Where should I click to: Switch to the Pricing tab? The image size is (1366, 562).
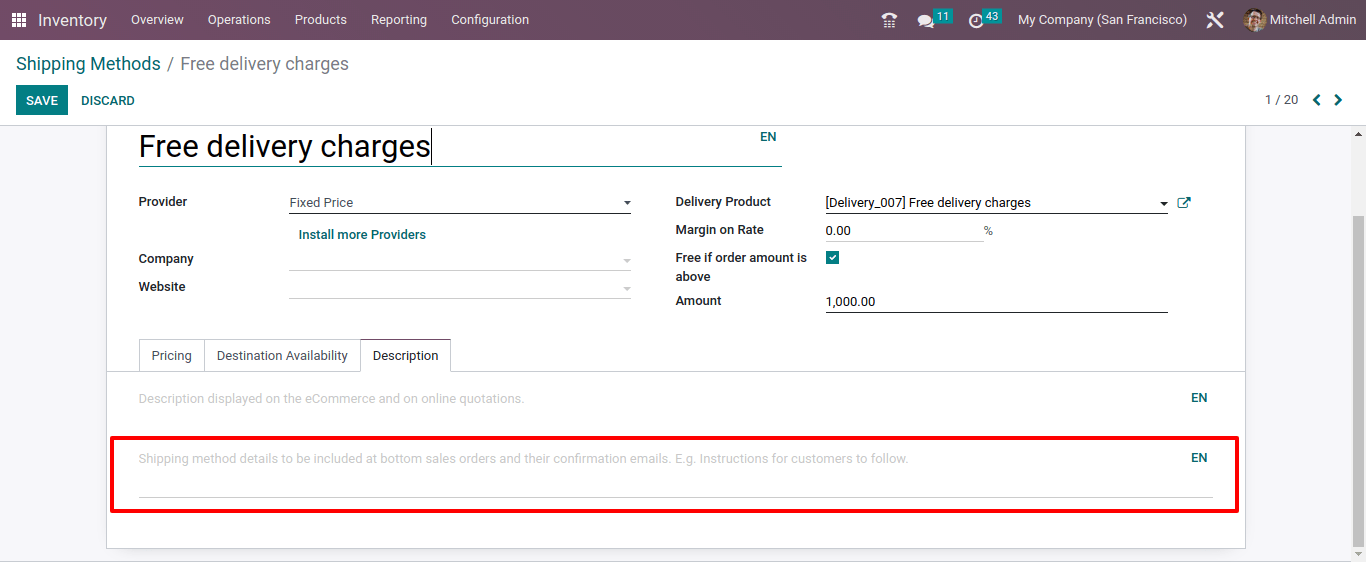point(172,355)
